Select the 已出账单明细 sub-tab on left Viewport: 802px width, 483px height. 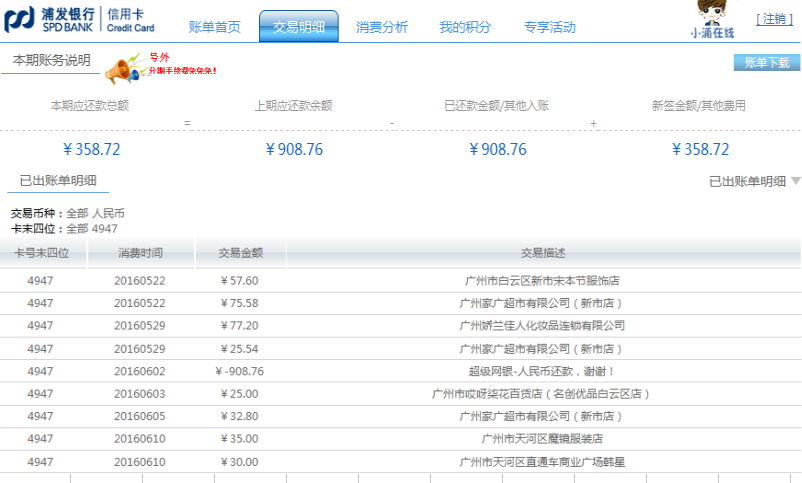(58, 181)
